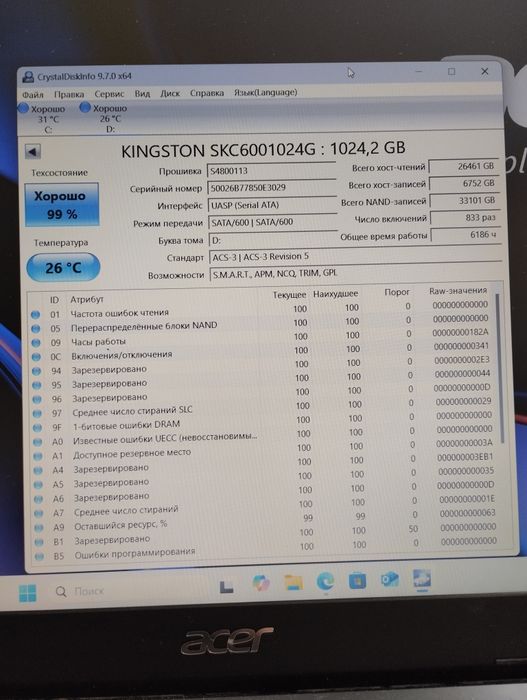The height and width of the screenshot is (700, 527).
Task: Select the C: drive status tab
Action: point(42,118)
